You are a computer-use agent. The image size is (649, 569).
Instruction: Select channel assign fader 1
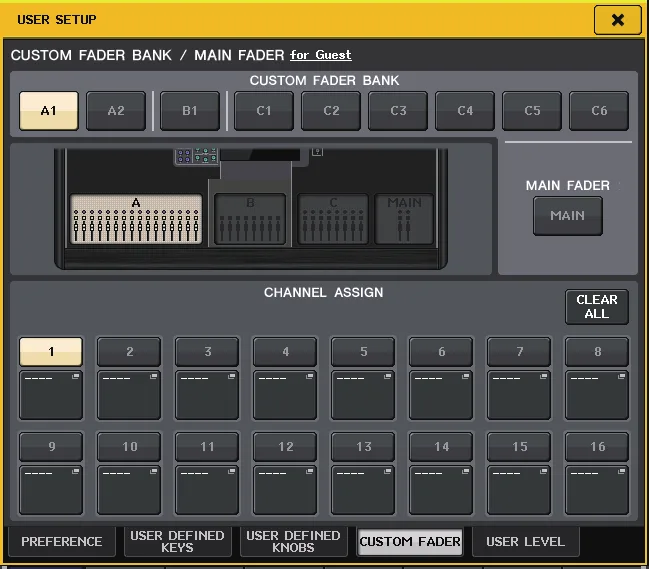coord(51,352)
